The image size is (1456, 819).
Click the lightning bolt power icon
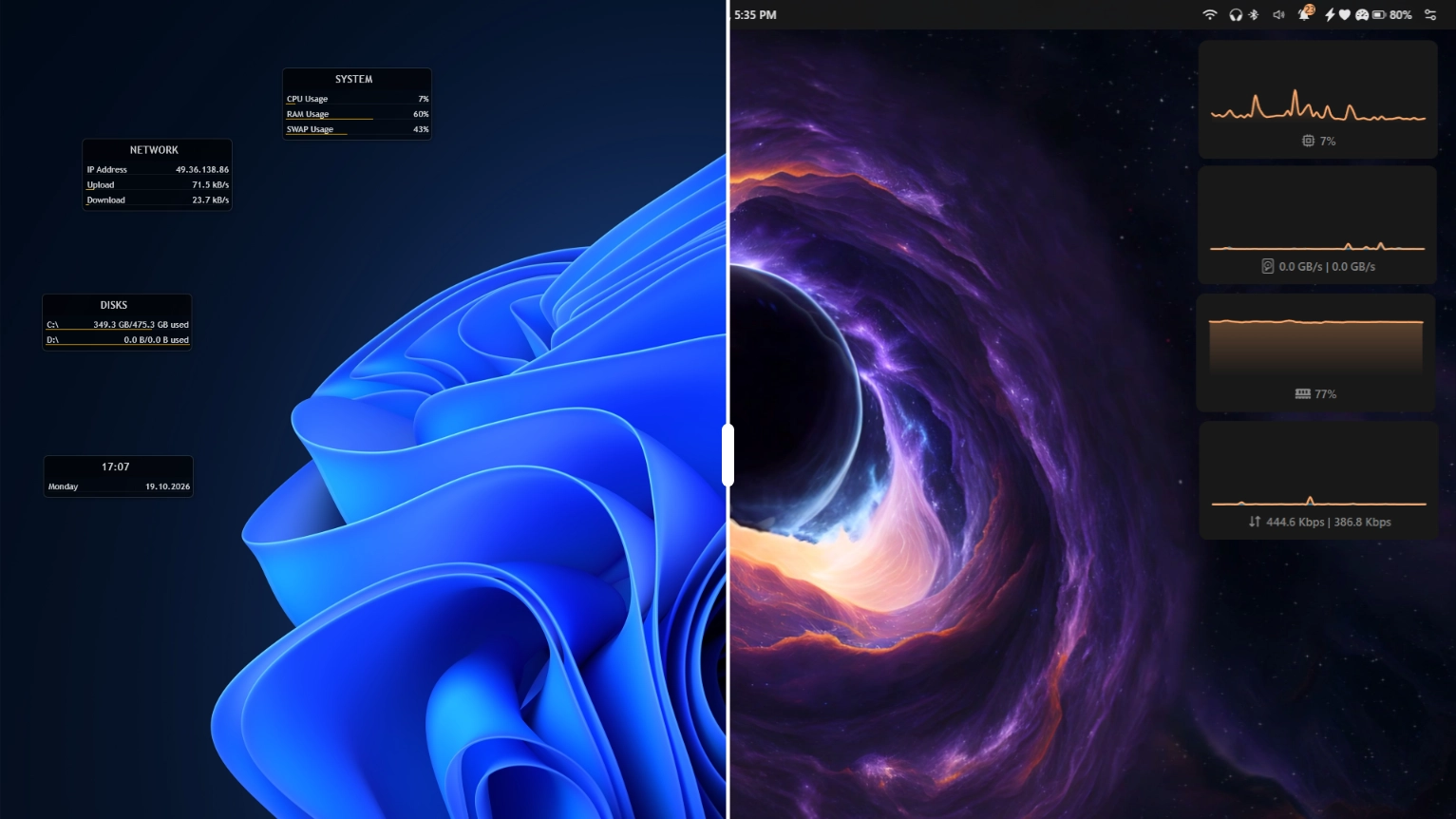point(1330,14)
